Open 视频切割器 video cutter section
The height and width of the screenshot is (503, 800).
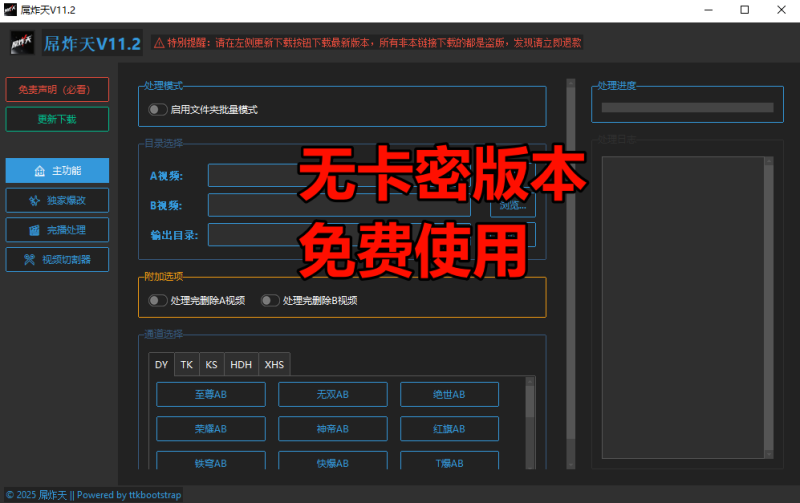[57, 259]
